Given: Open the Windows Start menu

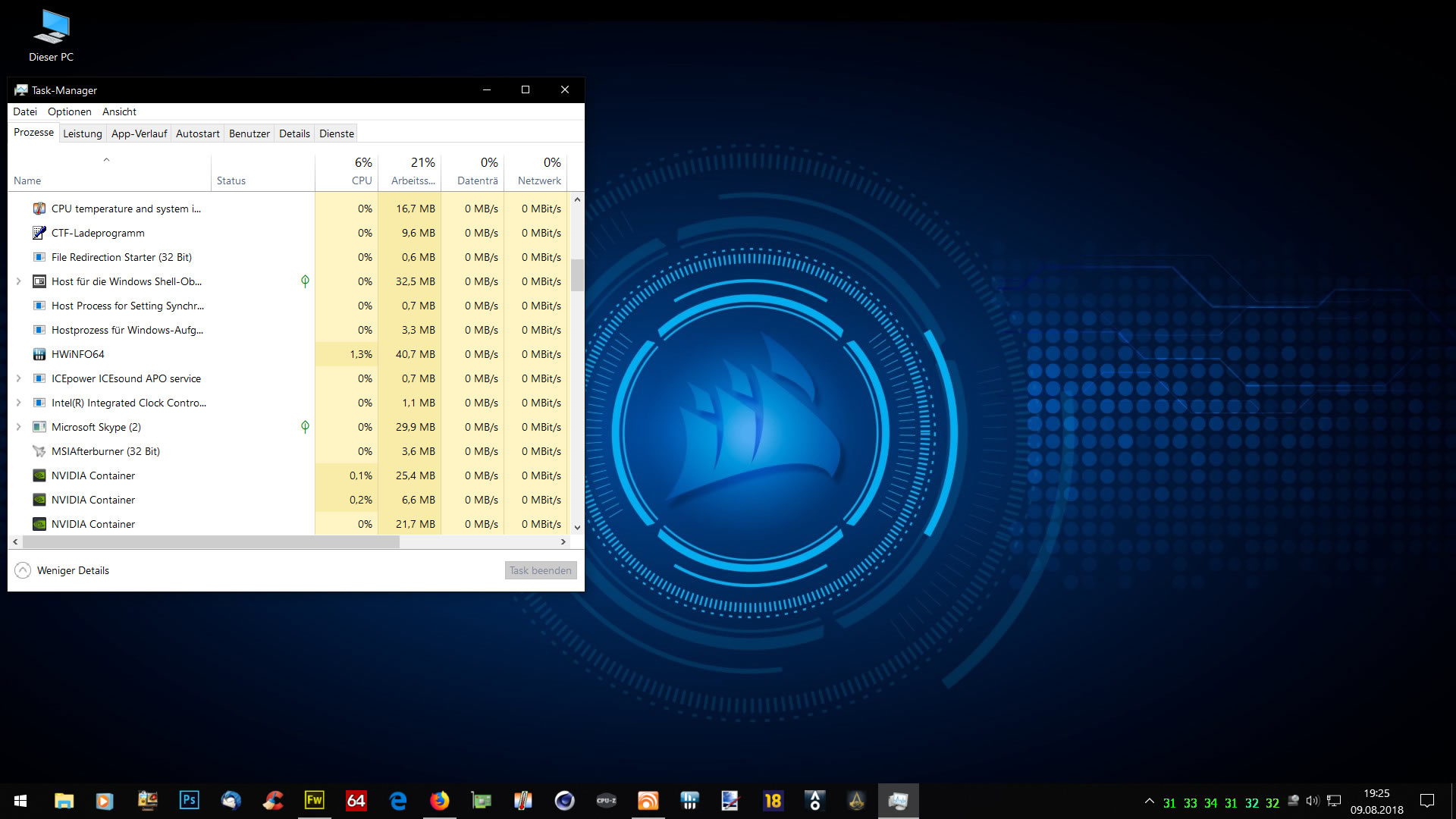Looking at the screenshot, I should tap(20, 801).
